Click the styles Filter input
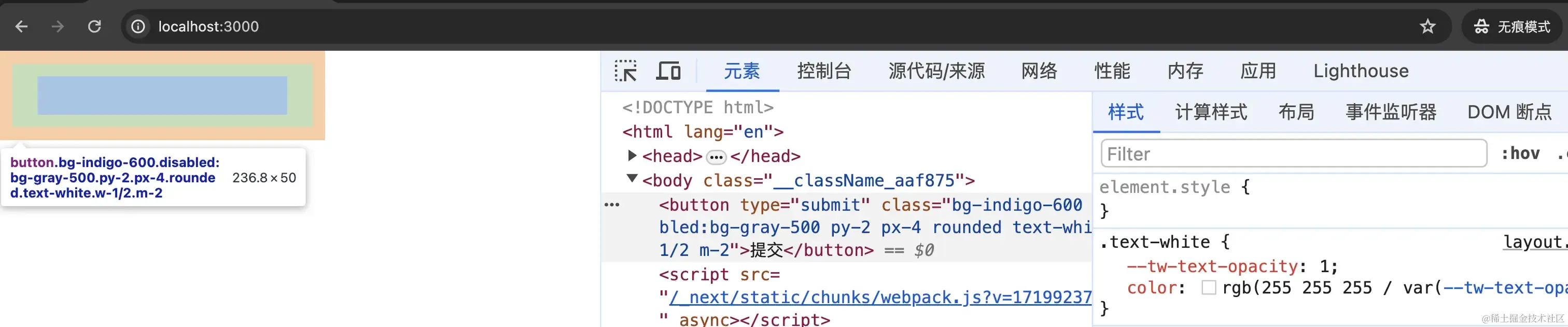 [x=1294, y=153]
